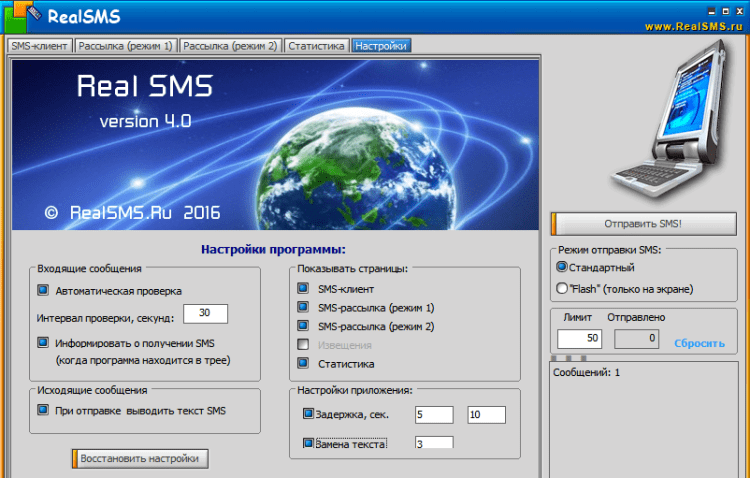Screen dimensions: 750x478
Task: Select the Настройки tab
Action: 381,46
